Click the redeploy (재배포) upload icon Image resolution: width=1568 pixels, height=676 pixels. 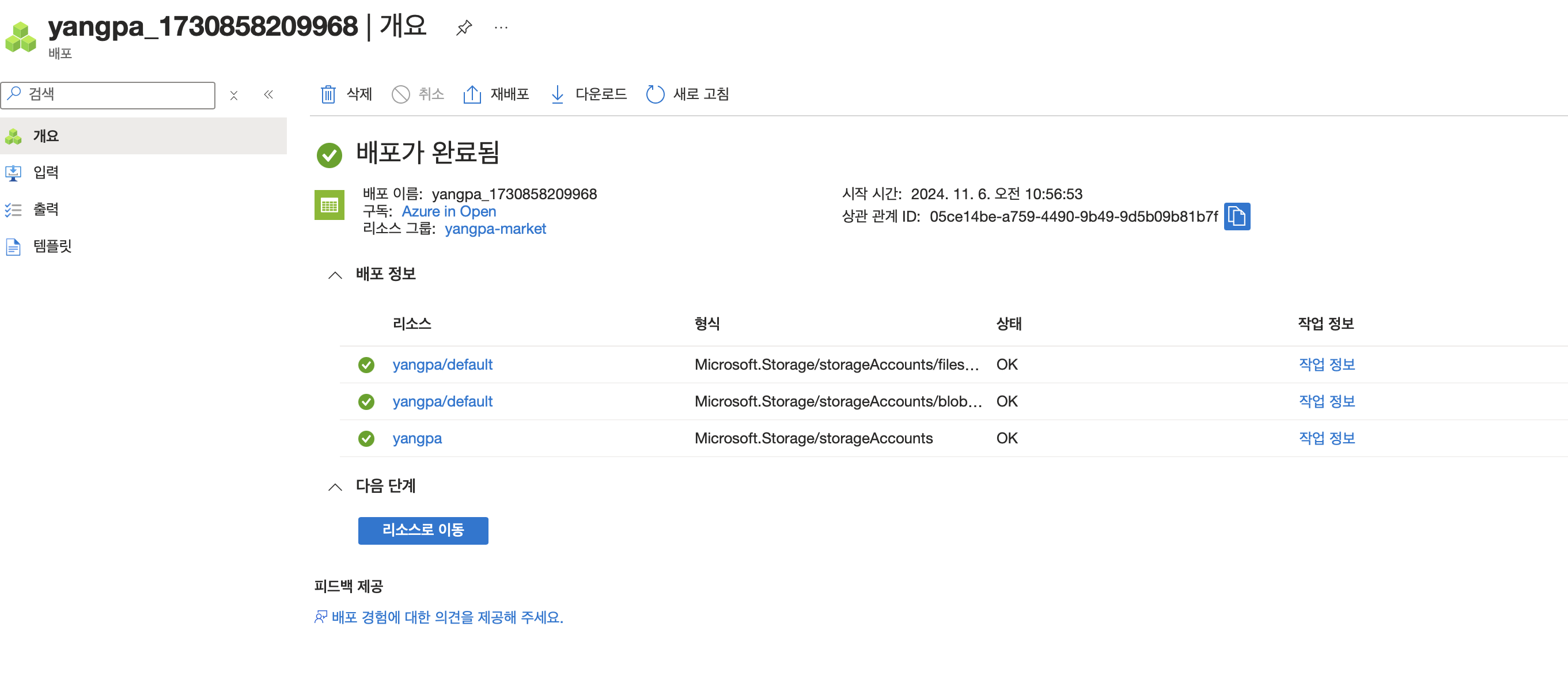click(472, 94)
